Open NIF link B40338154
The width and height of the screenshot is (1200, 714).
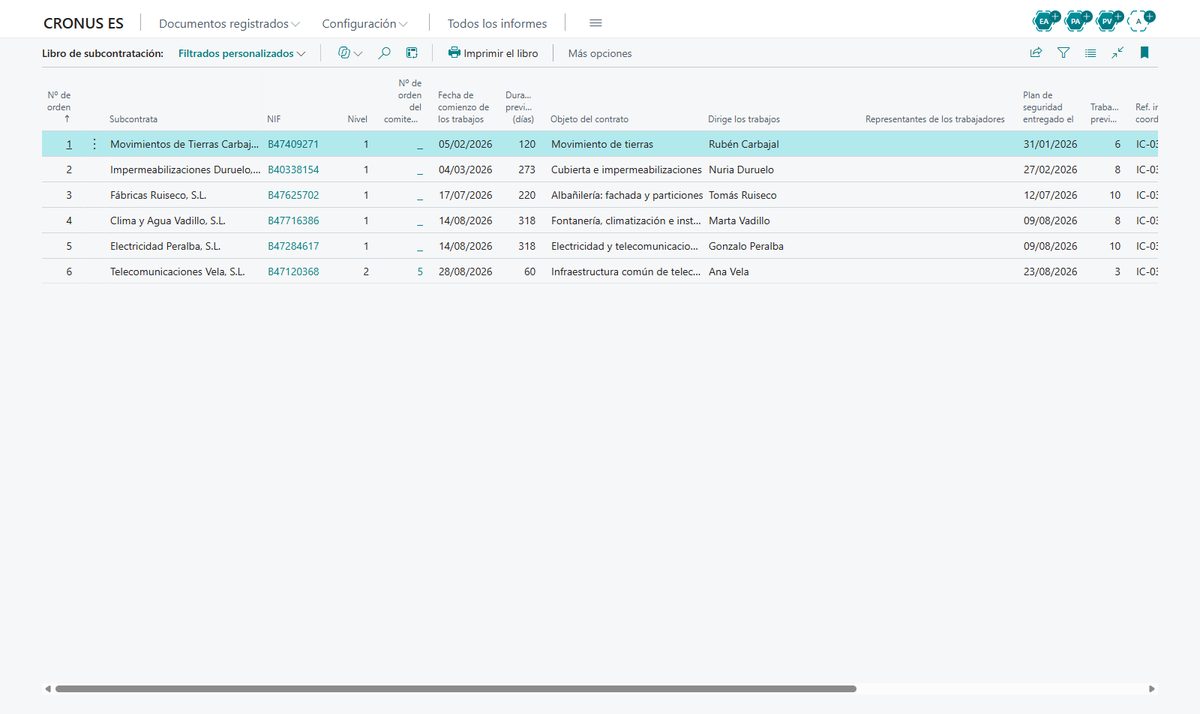tap(293, 170)
